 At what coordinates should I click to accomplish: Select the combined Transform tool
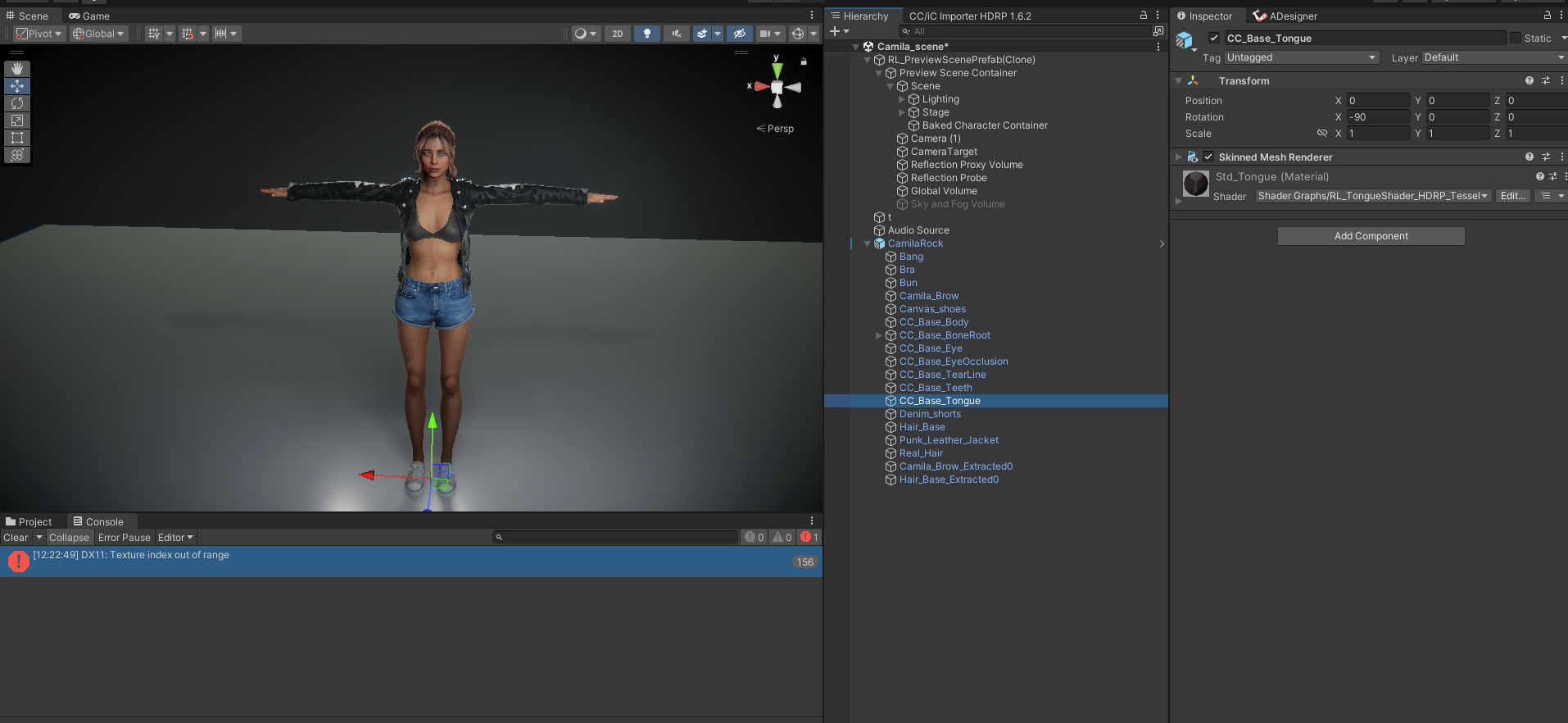[x=17, y=155]
